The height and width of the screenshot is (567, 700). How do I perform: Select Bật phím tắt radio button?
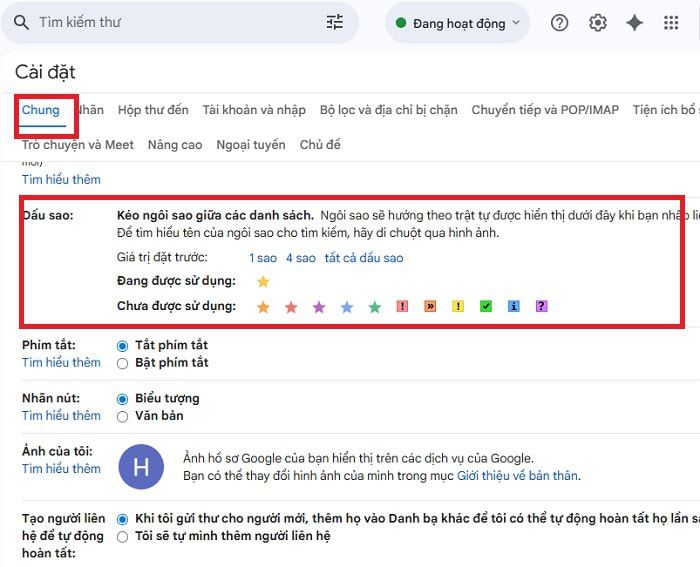(122, 363)
